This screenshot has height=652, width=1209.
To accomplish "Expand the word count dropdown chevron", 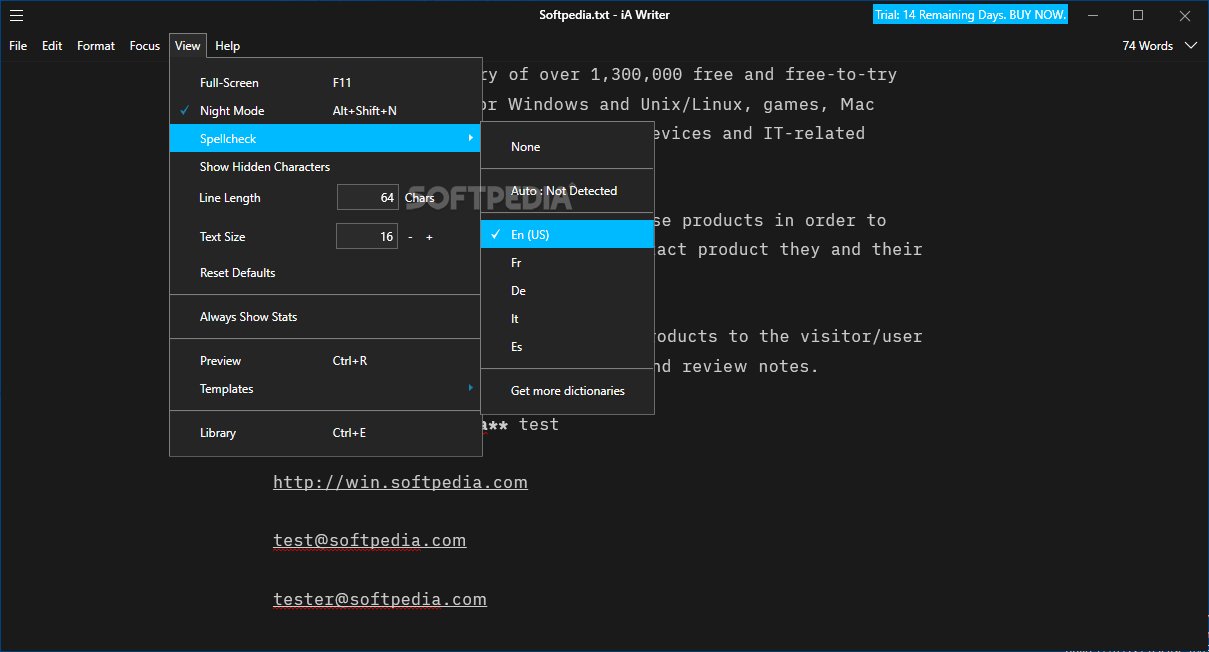I will [1190, 46].
